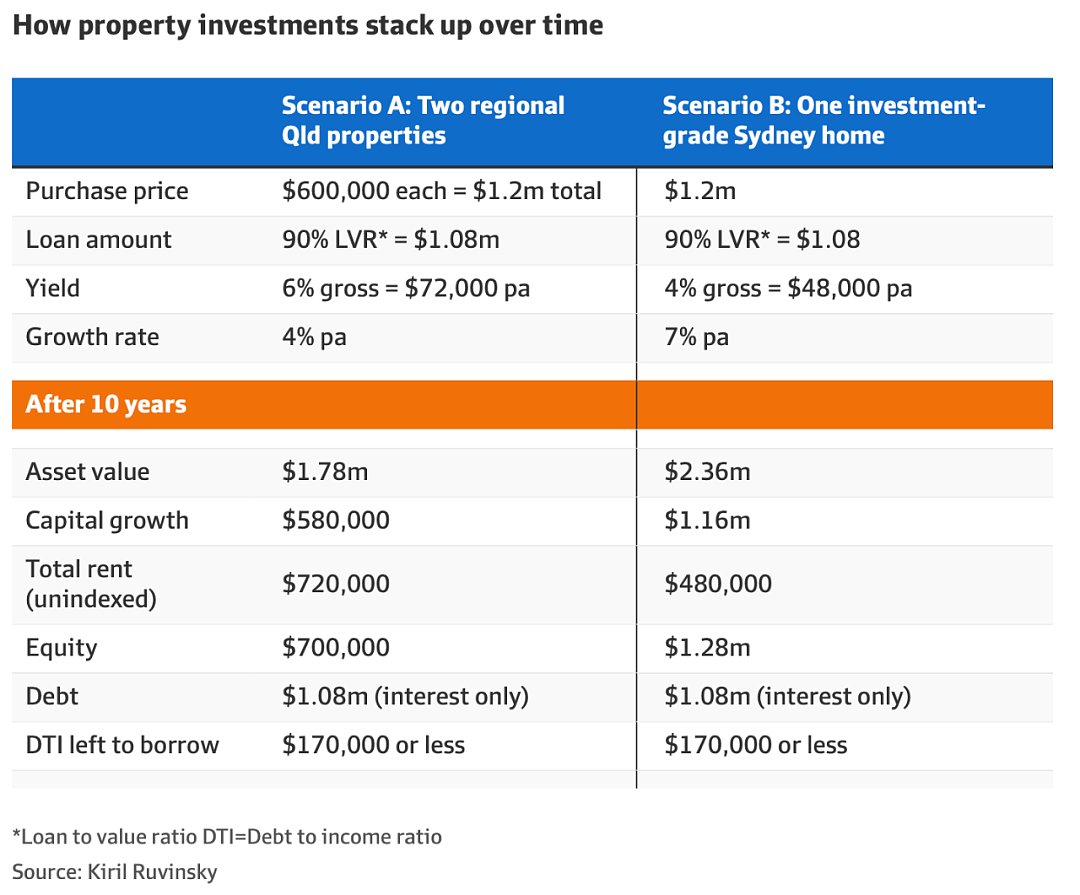
Task: Click the $720,000 total rent value
Action: 335,584
